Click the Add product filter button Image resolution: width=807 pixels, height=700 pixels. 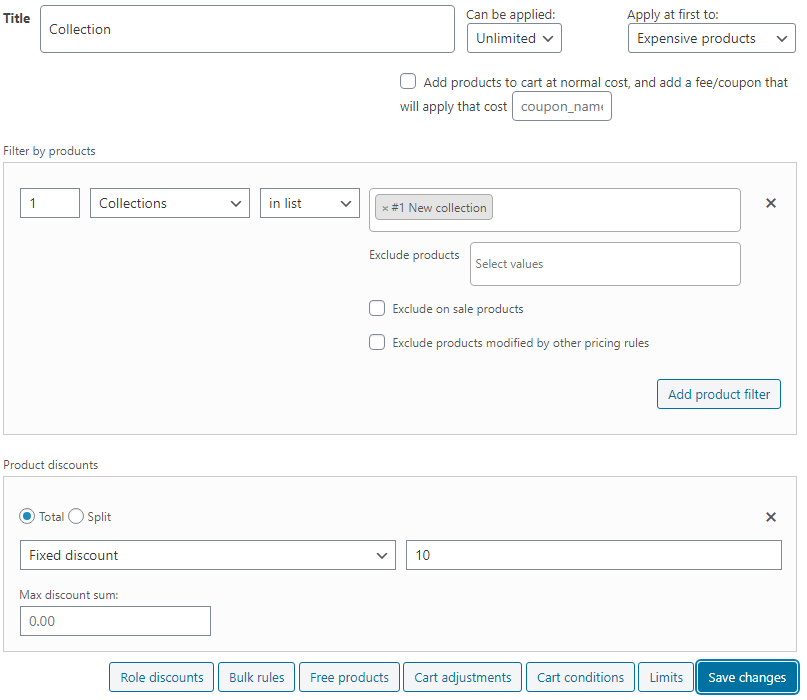718,394
